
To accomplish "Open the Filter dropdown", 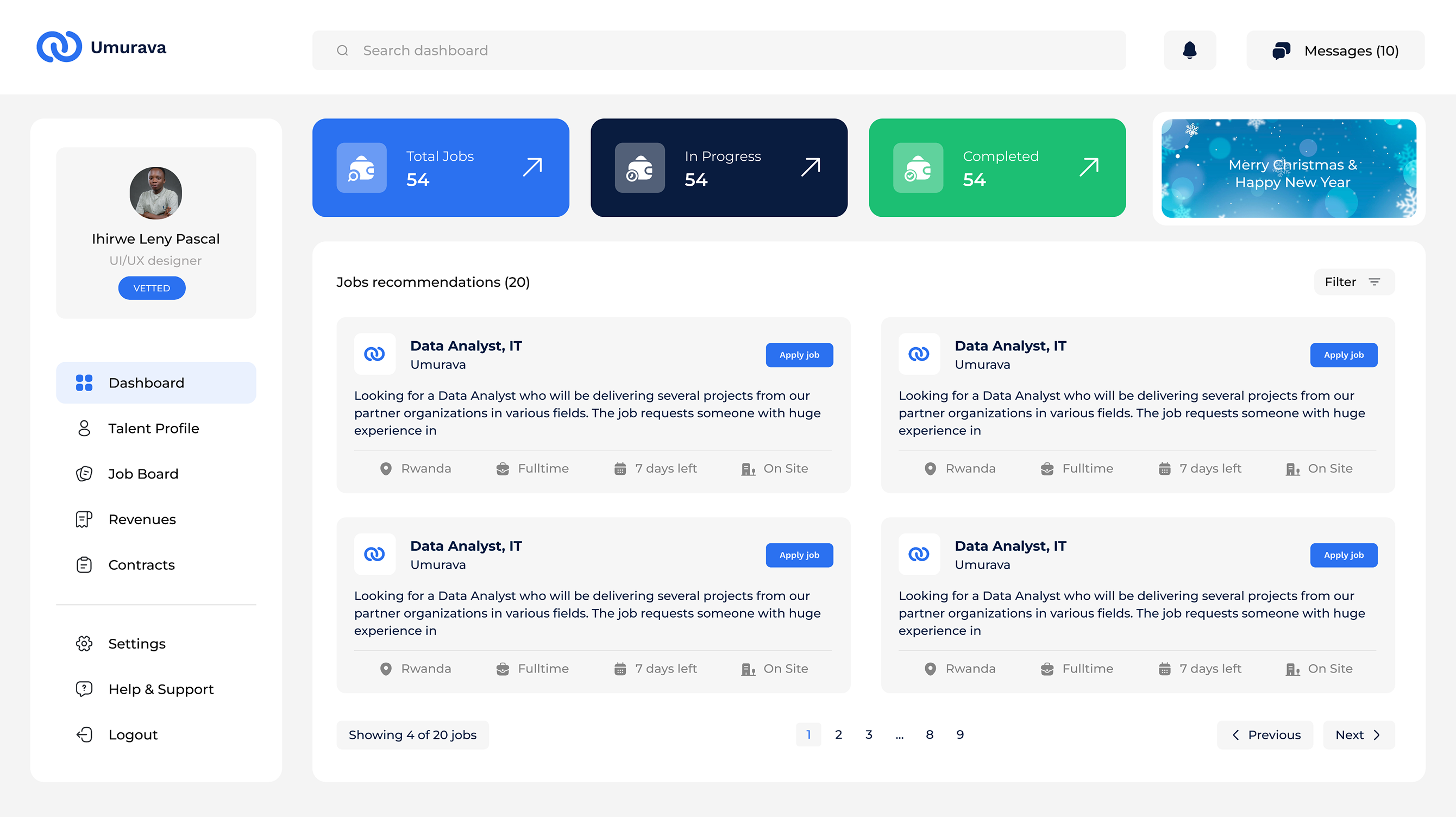I will click(1354, 282).
